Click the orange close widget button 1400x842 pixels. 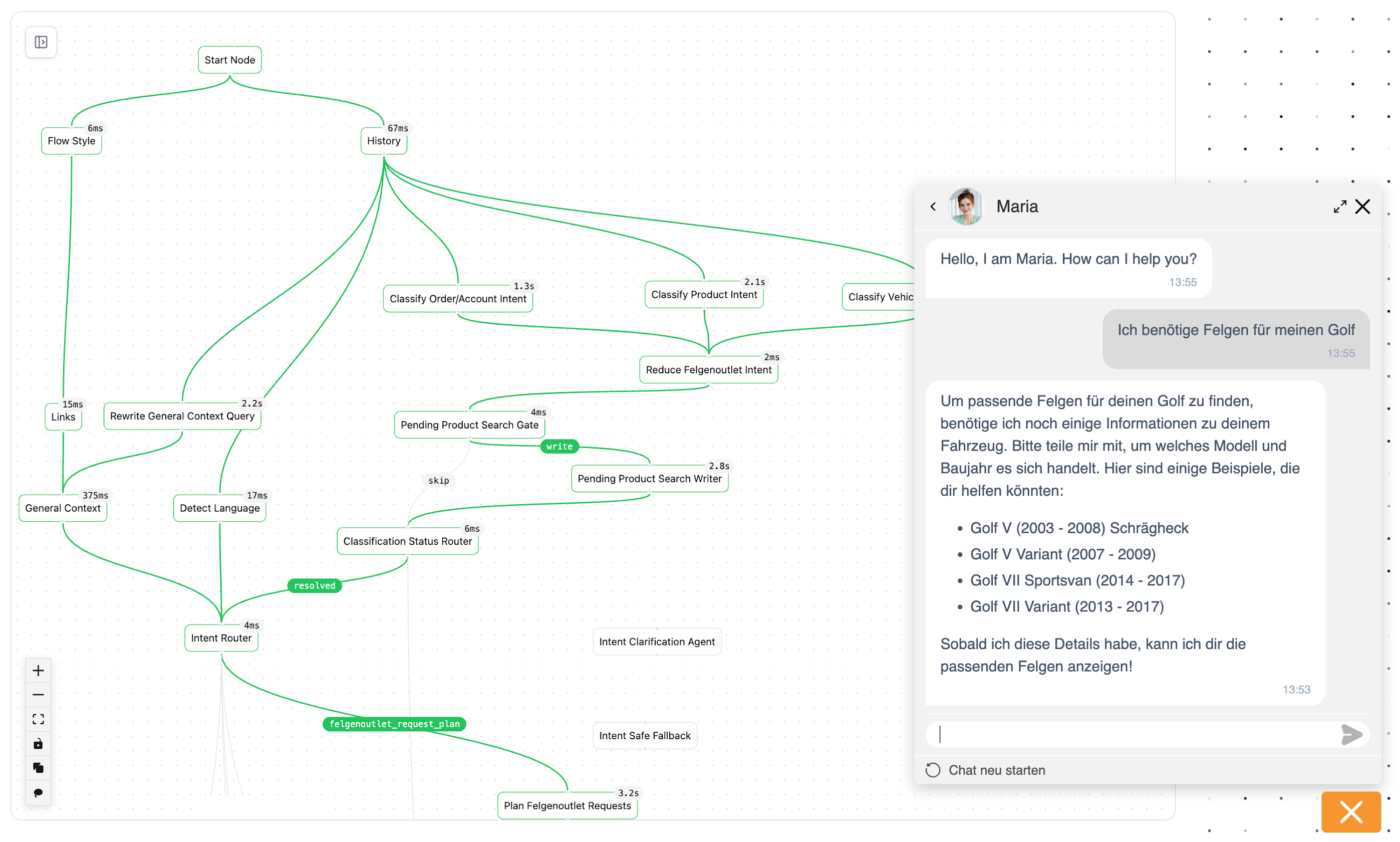pyautogui.click(x=1351, y=812)
